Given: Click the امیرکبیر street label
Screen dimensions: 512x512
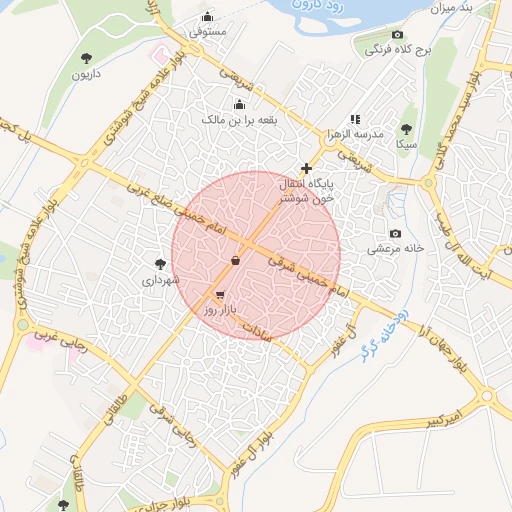Looking at the screenshot, I should (x=445, y=418).
